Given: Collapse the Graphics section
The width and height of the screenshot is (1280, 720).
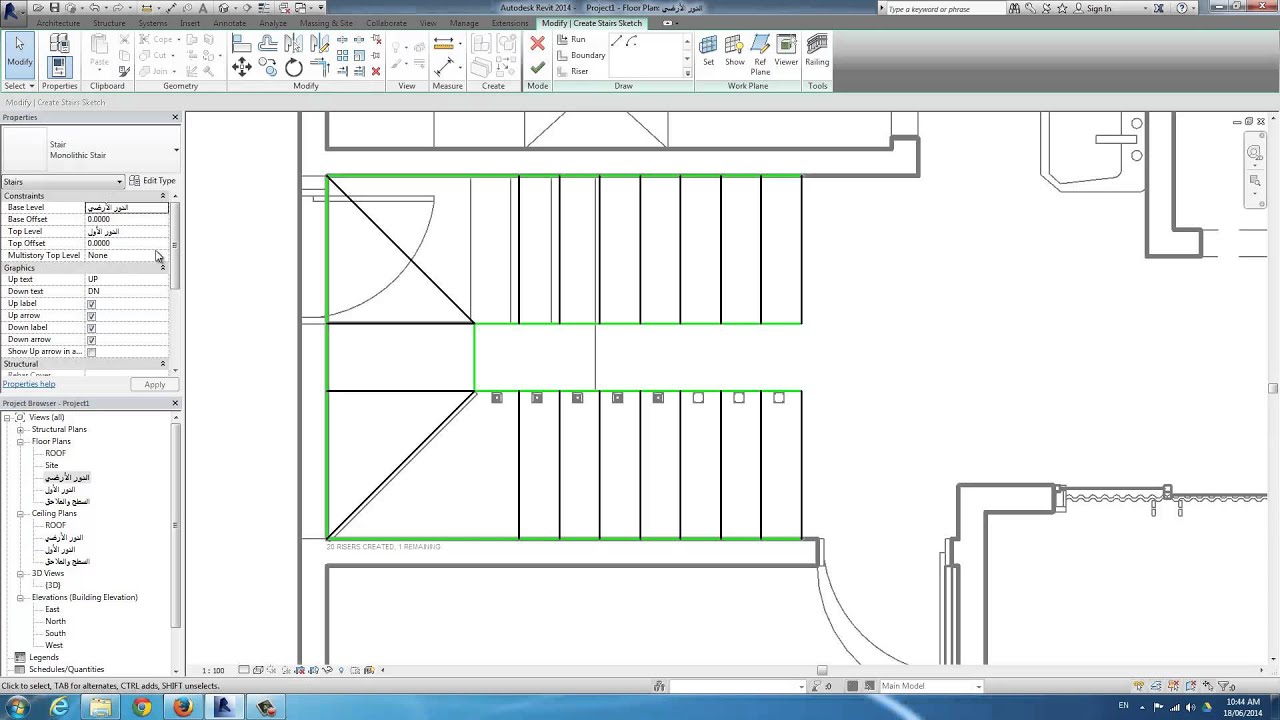Looking at the screenshot, I should pos(163,268).
